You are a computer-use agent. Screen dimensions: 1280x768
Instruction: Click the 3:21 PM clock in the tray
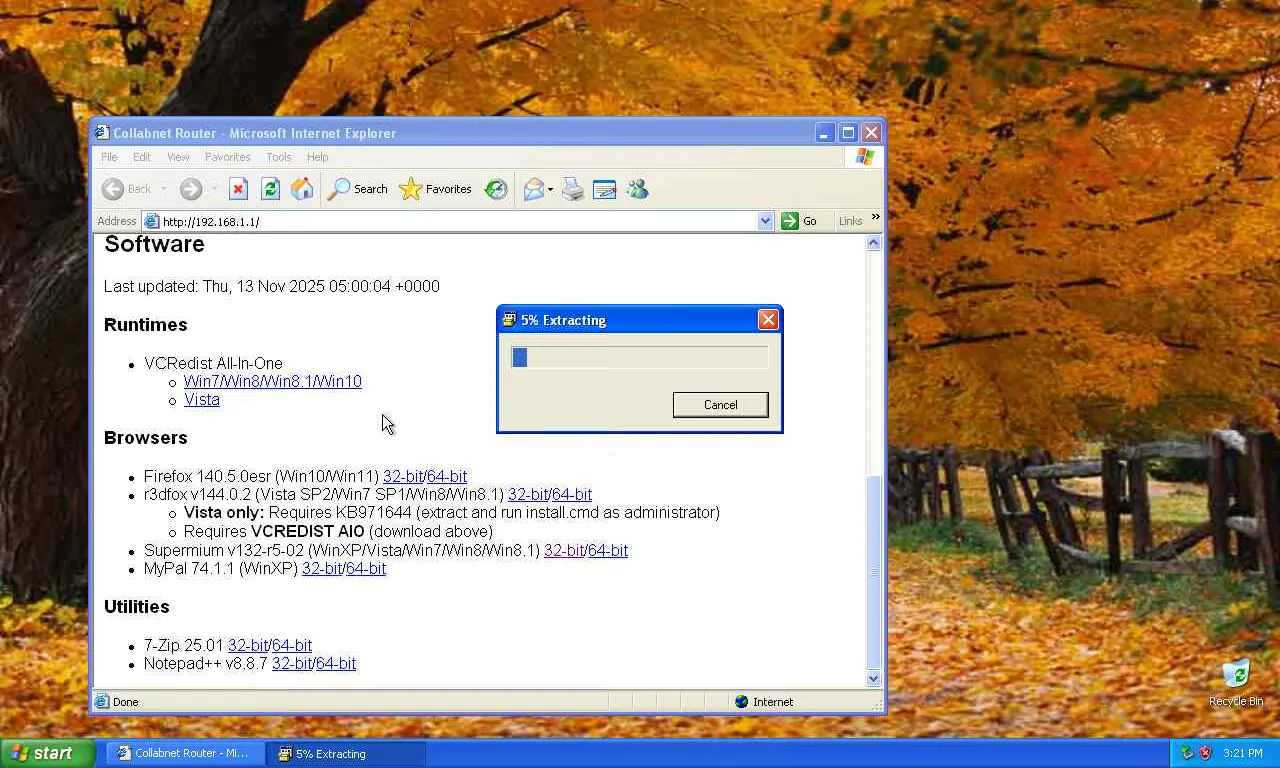(x=1242, y=753)
